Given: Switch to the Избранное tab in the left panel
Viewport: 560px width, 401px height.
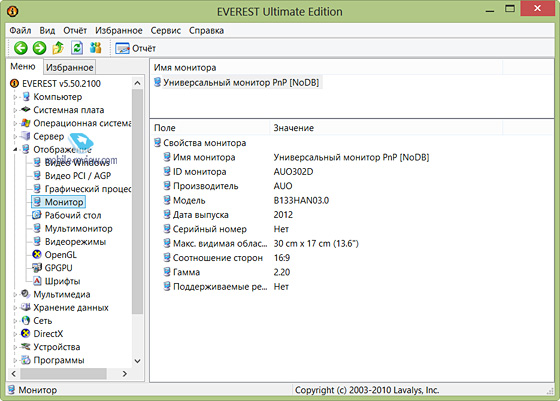Looking at the screenshot, I should pyautogui.click(x=70, y=67).
